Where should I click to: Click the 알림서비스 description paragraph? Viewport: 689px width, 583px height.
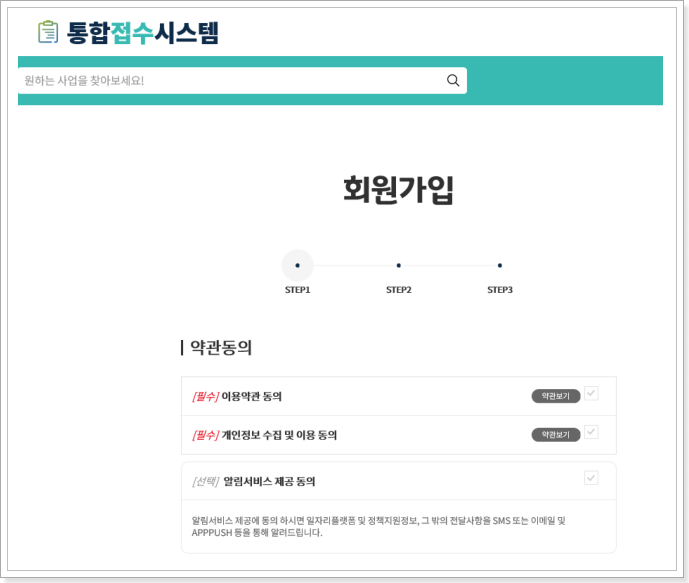coord(378,526)
